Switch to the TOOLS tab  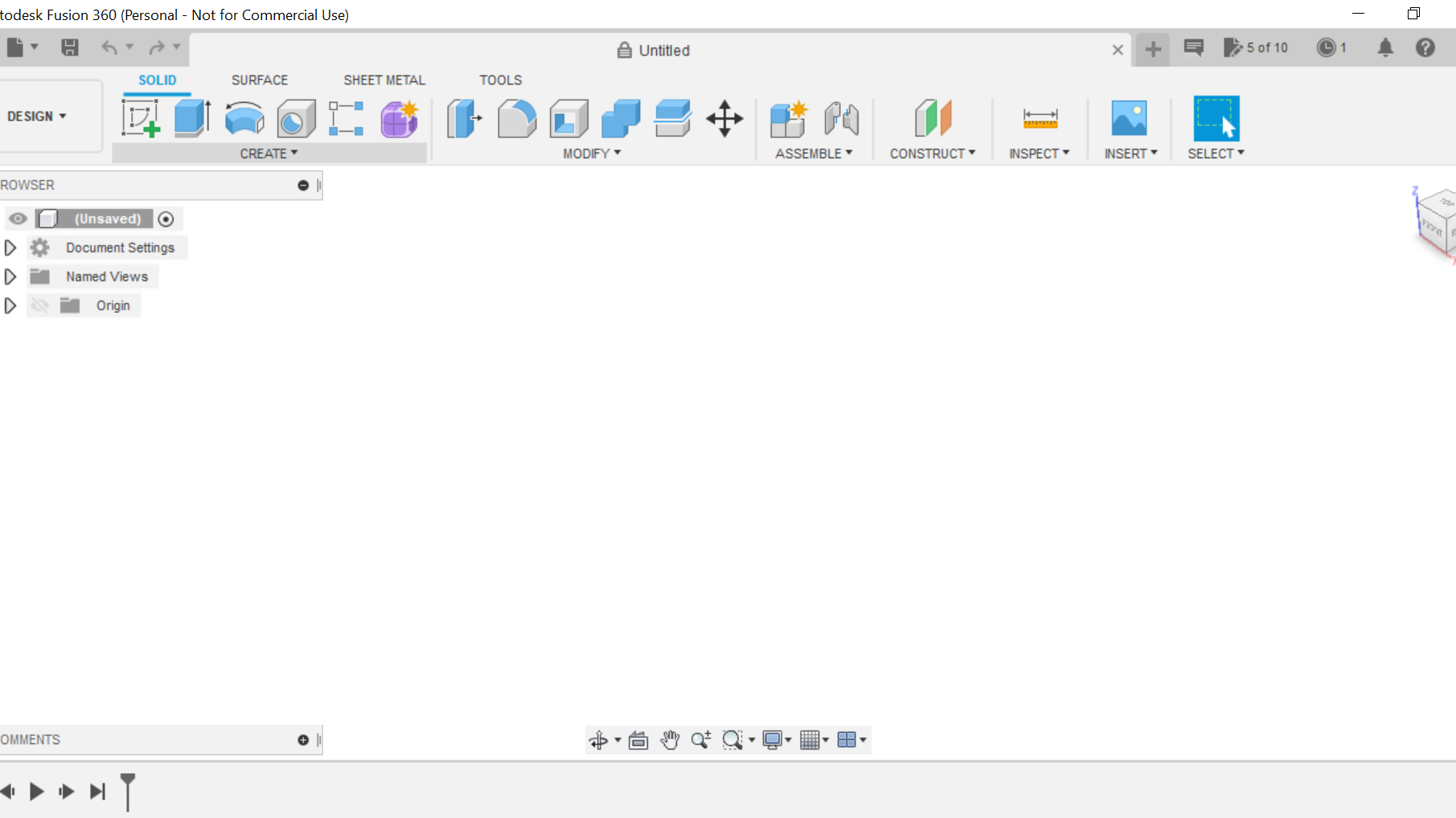(x=500, y=80)
